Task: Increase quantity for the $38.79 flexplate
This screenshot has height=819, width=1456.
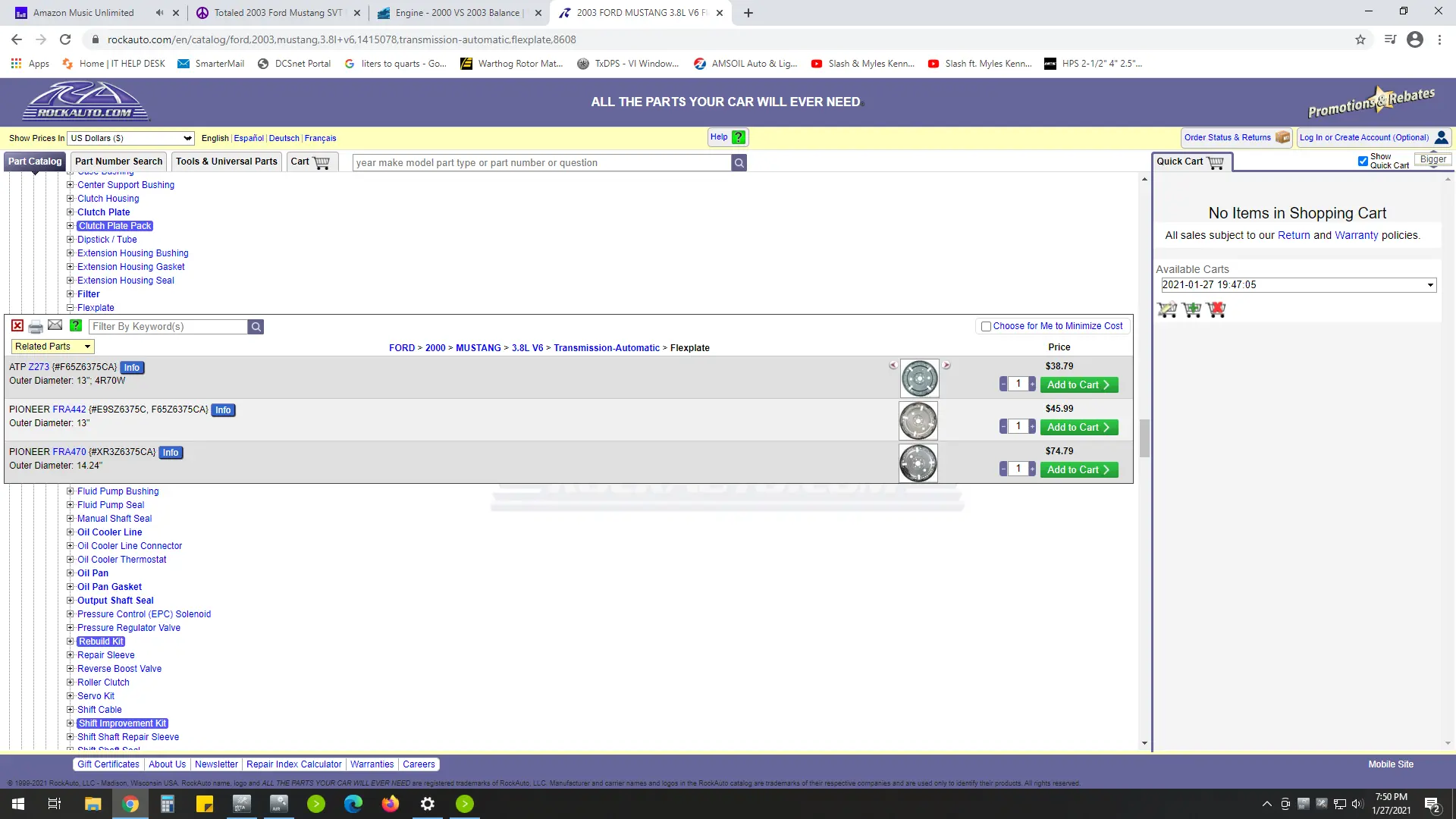Action: tap(1032, 384)
